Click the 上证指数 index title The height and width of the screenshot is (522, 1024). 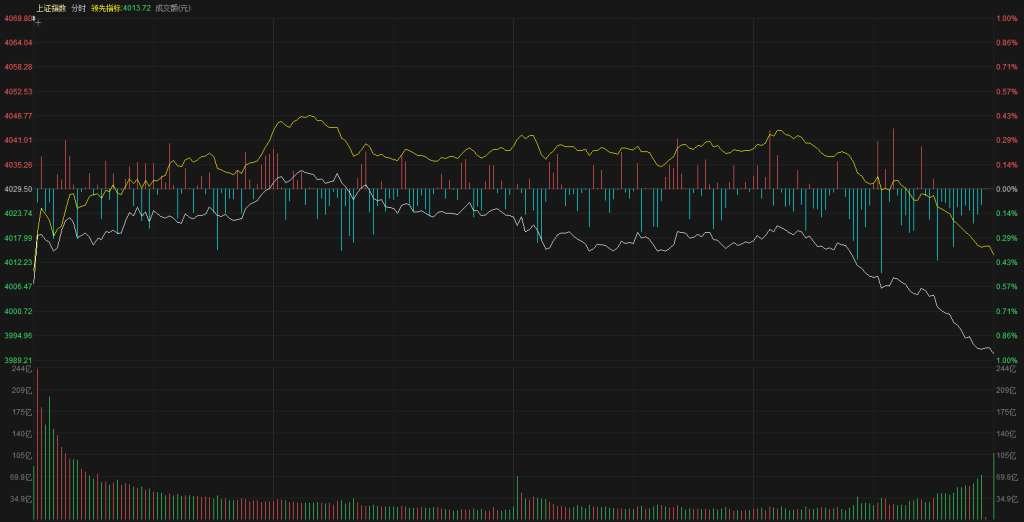[x=51, y=8]
